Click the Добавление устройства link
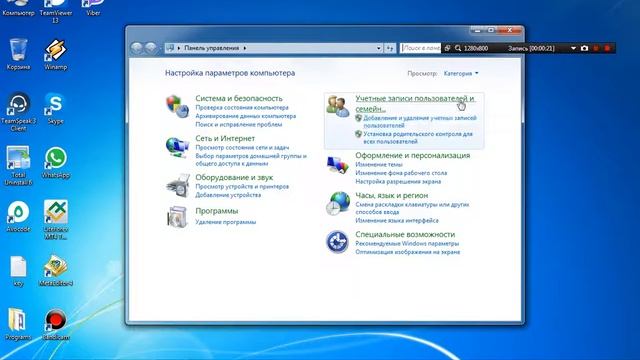The image size is (640, 360). click(228, 195)
